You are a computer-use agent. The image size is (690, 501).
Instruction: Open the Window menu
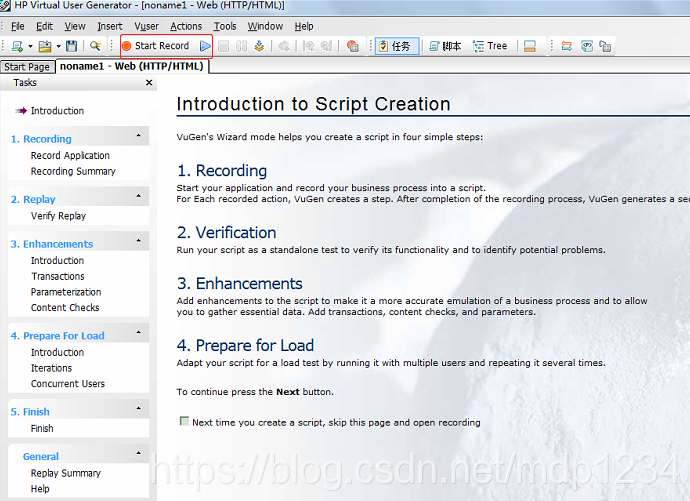click(265, 26)
